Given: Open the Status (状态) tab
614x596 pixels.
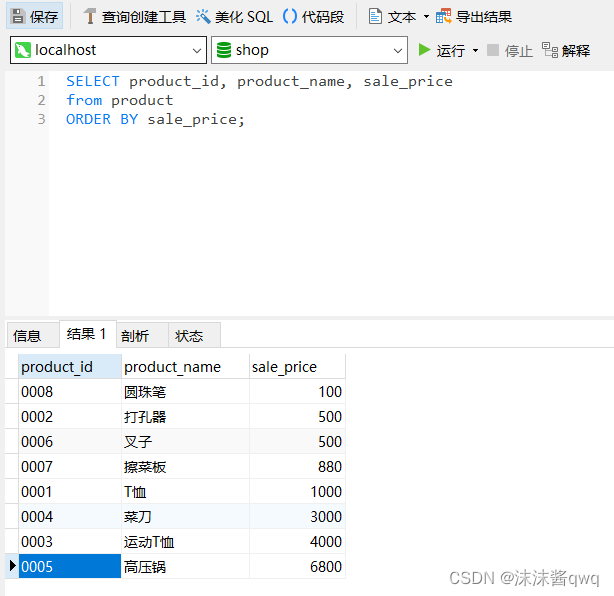Looking at the screenshot, I should pyautogui.click(x=194, y=336).
